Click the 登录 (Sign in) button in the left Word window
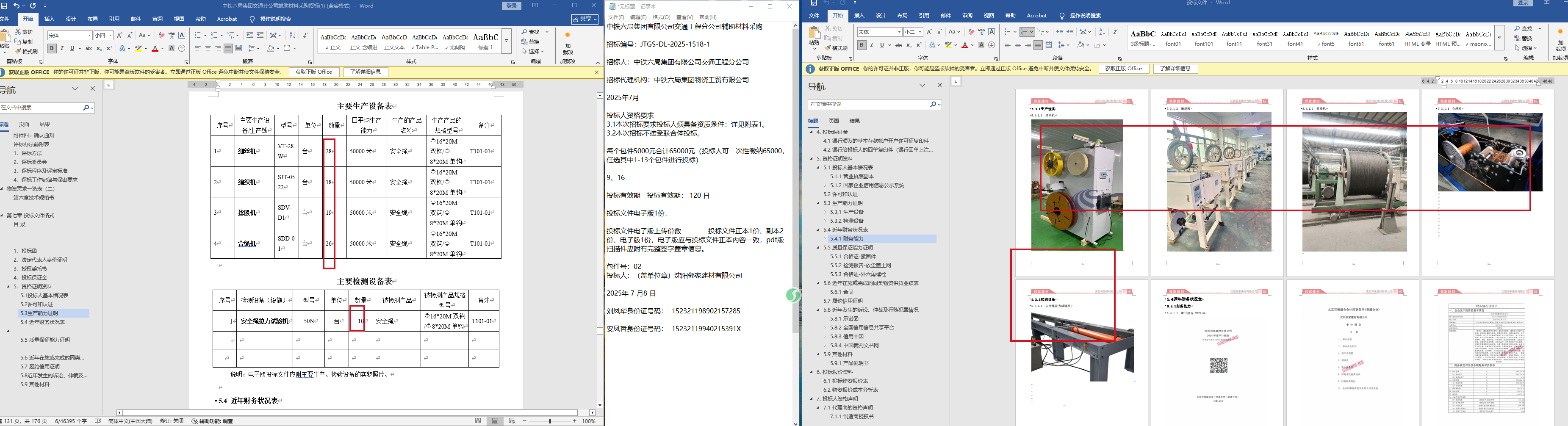 [512, 6]
